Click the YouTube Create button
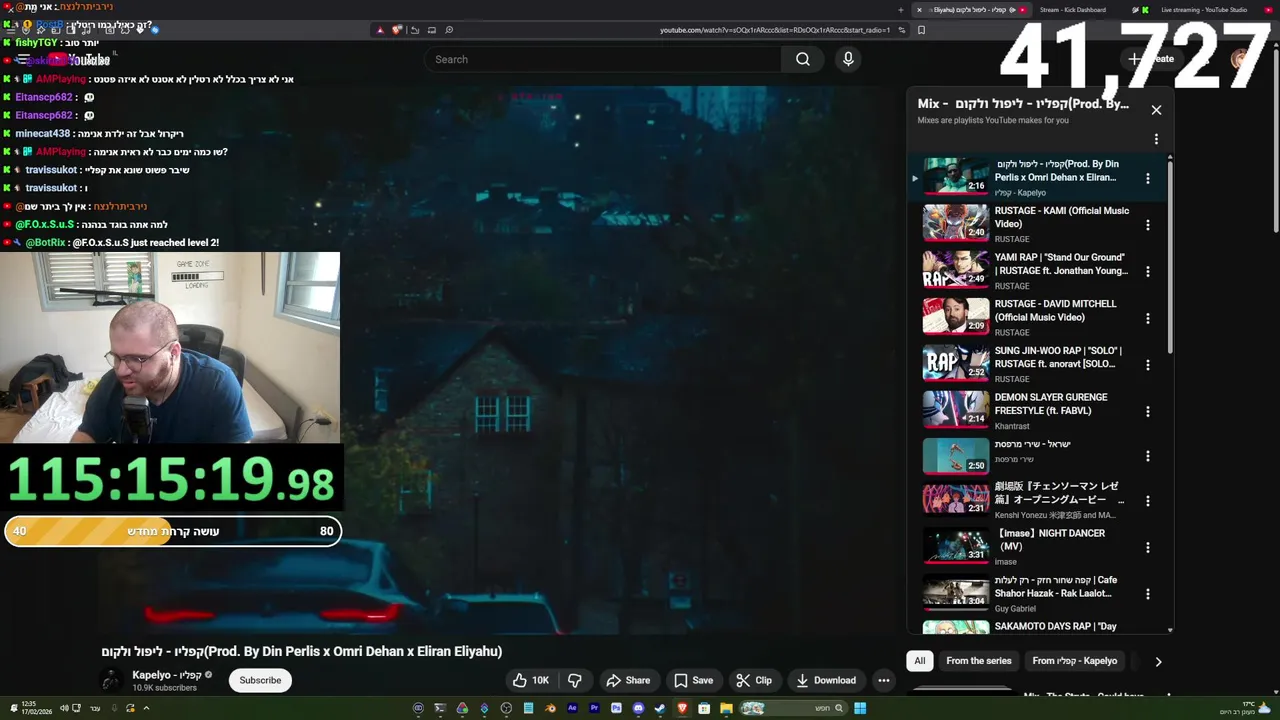Screen dimensions: 1280x720 point(1151,59)
